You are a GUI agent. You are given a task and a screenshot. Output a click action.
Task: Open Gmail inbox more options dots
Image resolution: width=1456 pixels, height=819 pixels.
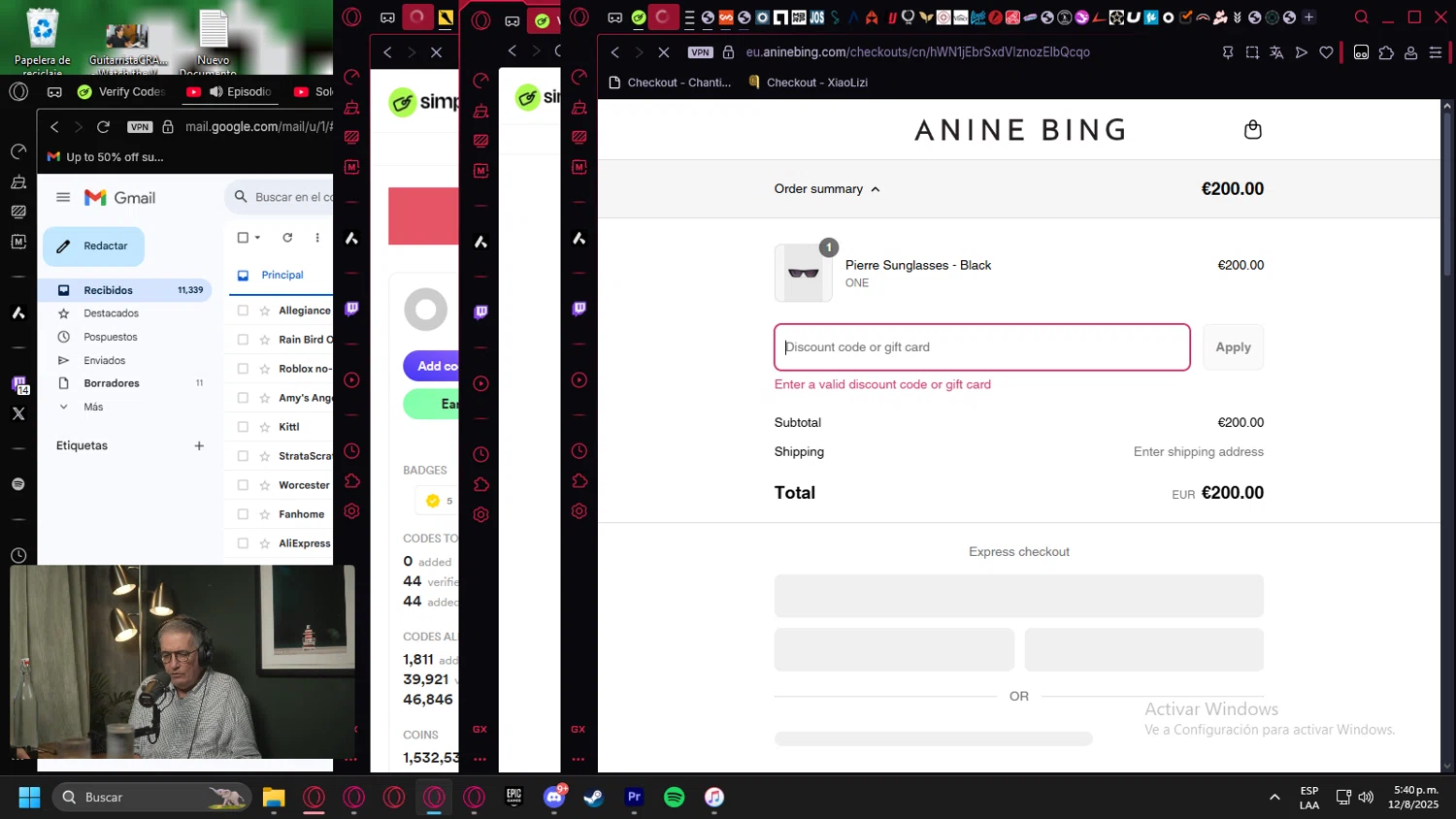coord(316,237)
